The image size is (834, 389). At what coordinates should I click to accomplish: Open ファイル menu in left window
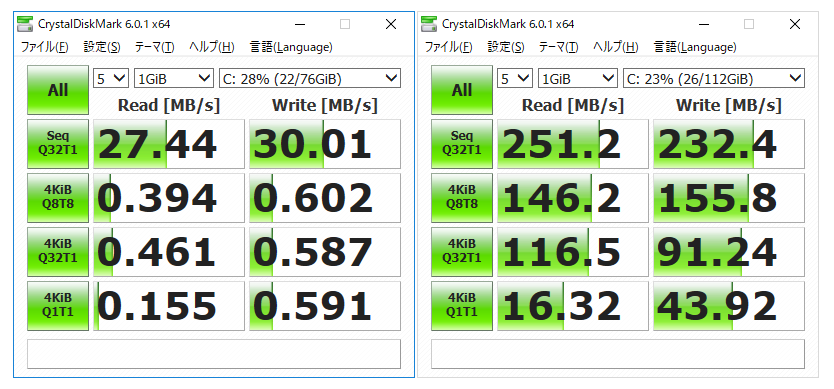pos(44,47)
